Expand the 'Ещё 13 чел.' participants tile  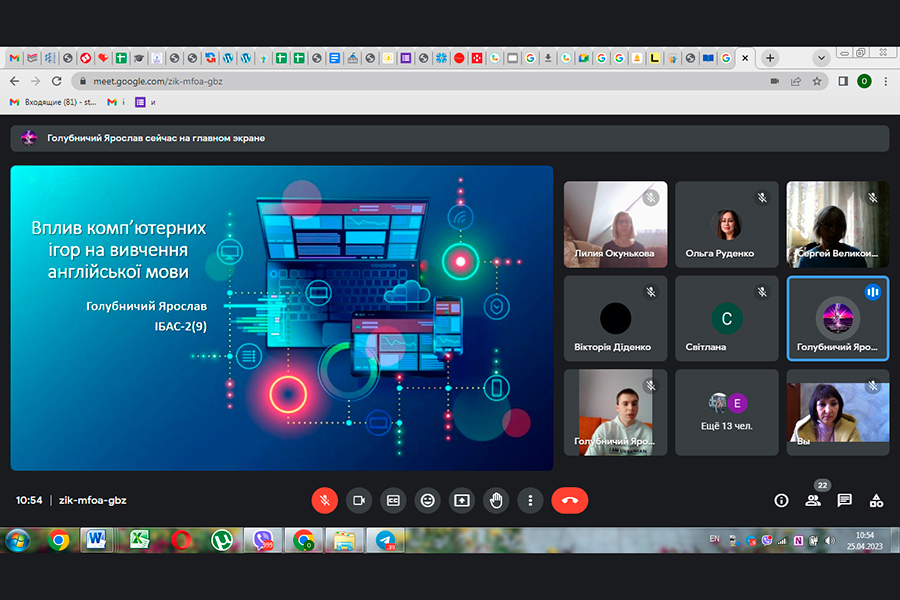(x=727, y=412)
